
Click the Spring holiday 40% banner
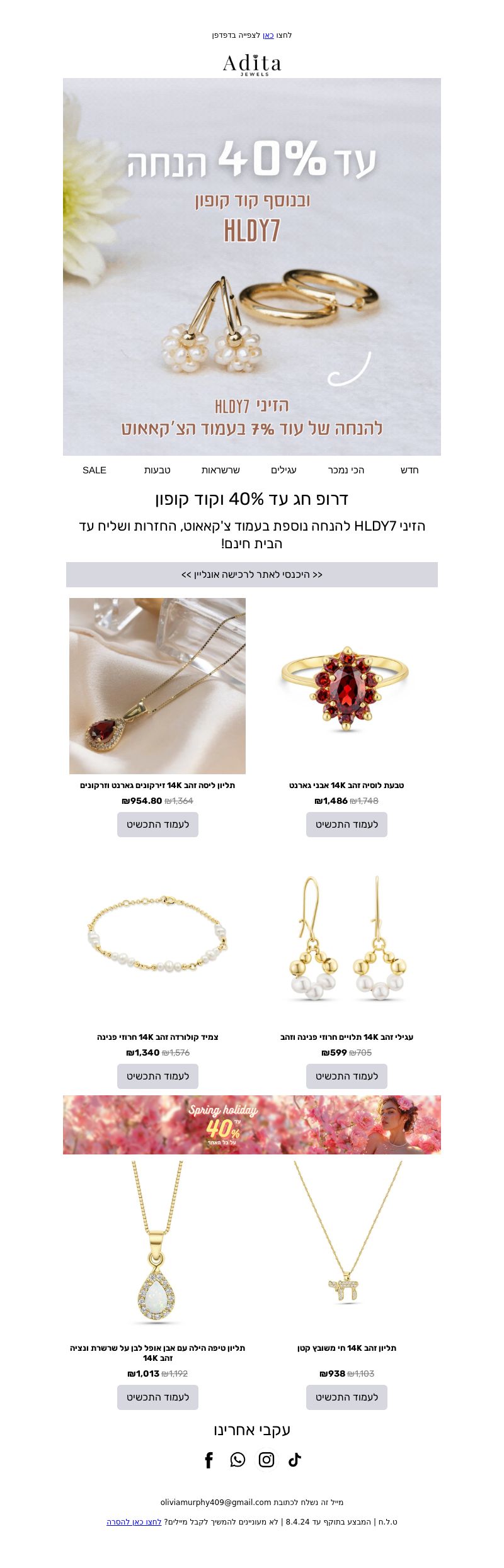click(x=252, y=1125)
